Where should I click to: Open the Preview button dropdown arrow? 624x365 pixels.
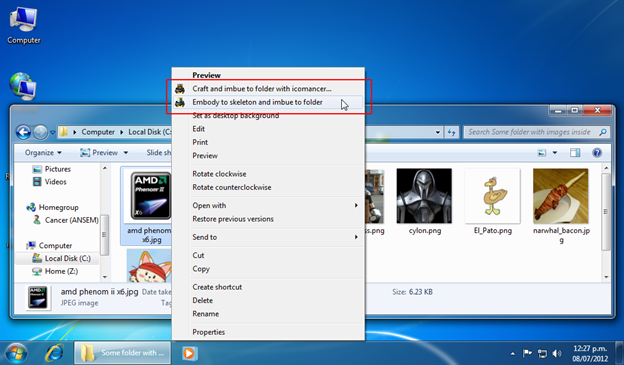point(126,152)
